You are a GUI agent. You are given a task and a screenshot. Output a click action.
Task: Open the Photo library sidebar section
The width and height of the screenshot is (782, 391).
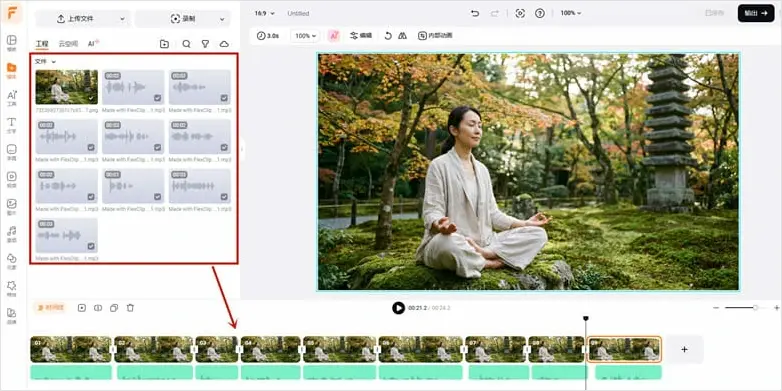11,206
